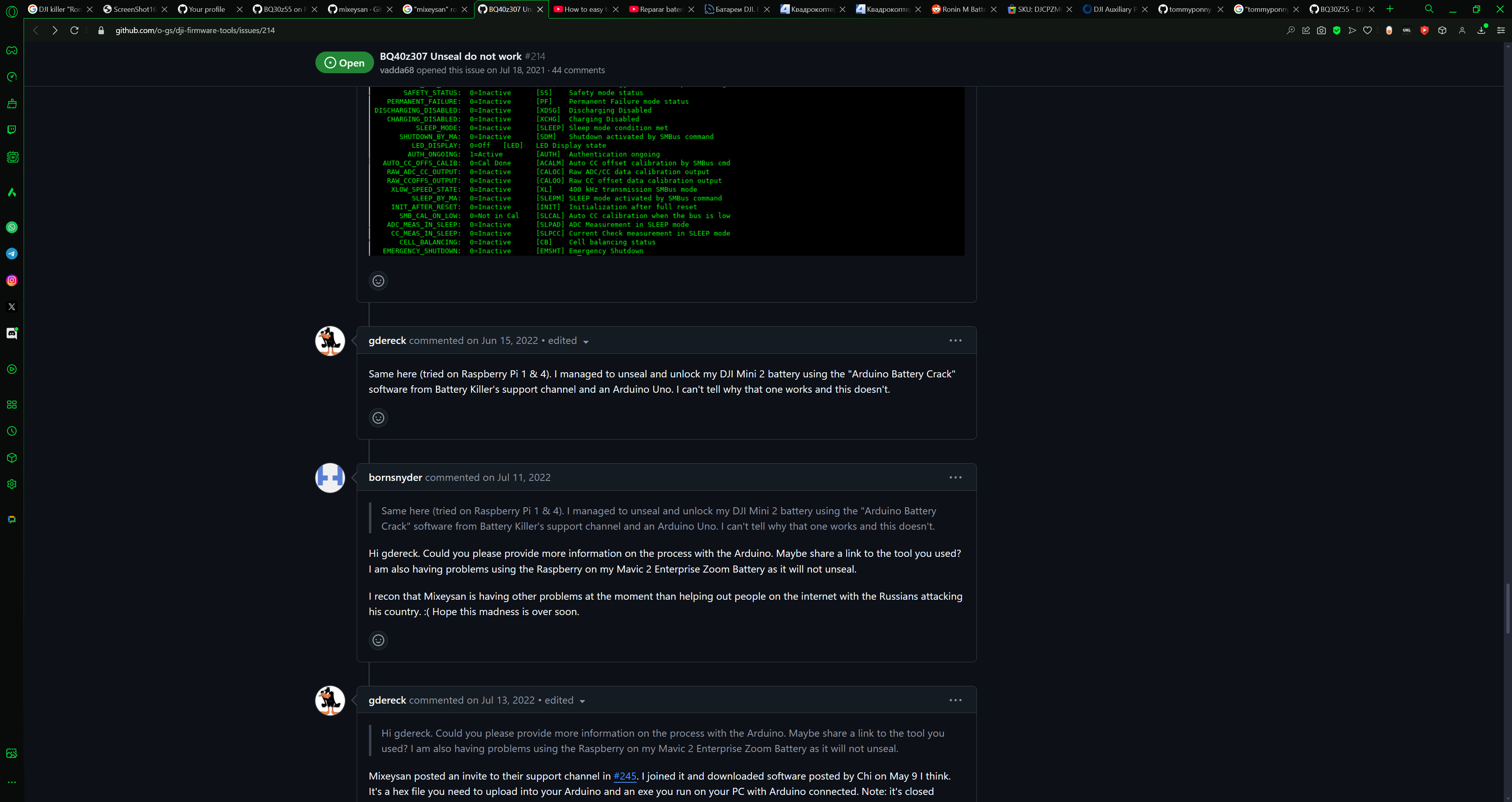Add reaction to the code output comment
Viewport: 1512px width, 802px height.
coord(378,281)
